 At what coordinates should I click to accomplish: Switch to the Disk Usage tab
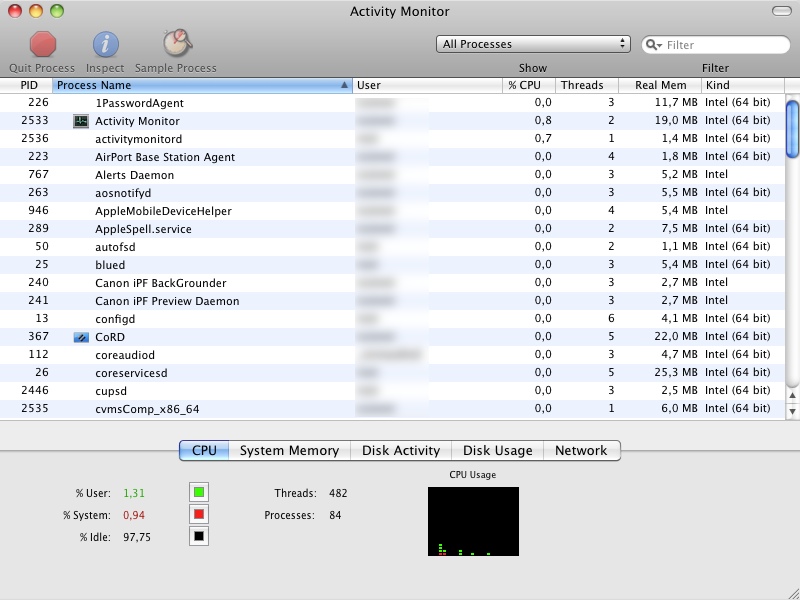[497, 451]
